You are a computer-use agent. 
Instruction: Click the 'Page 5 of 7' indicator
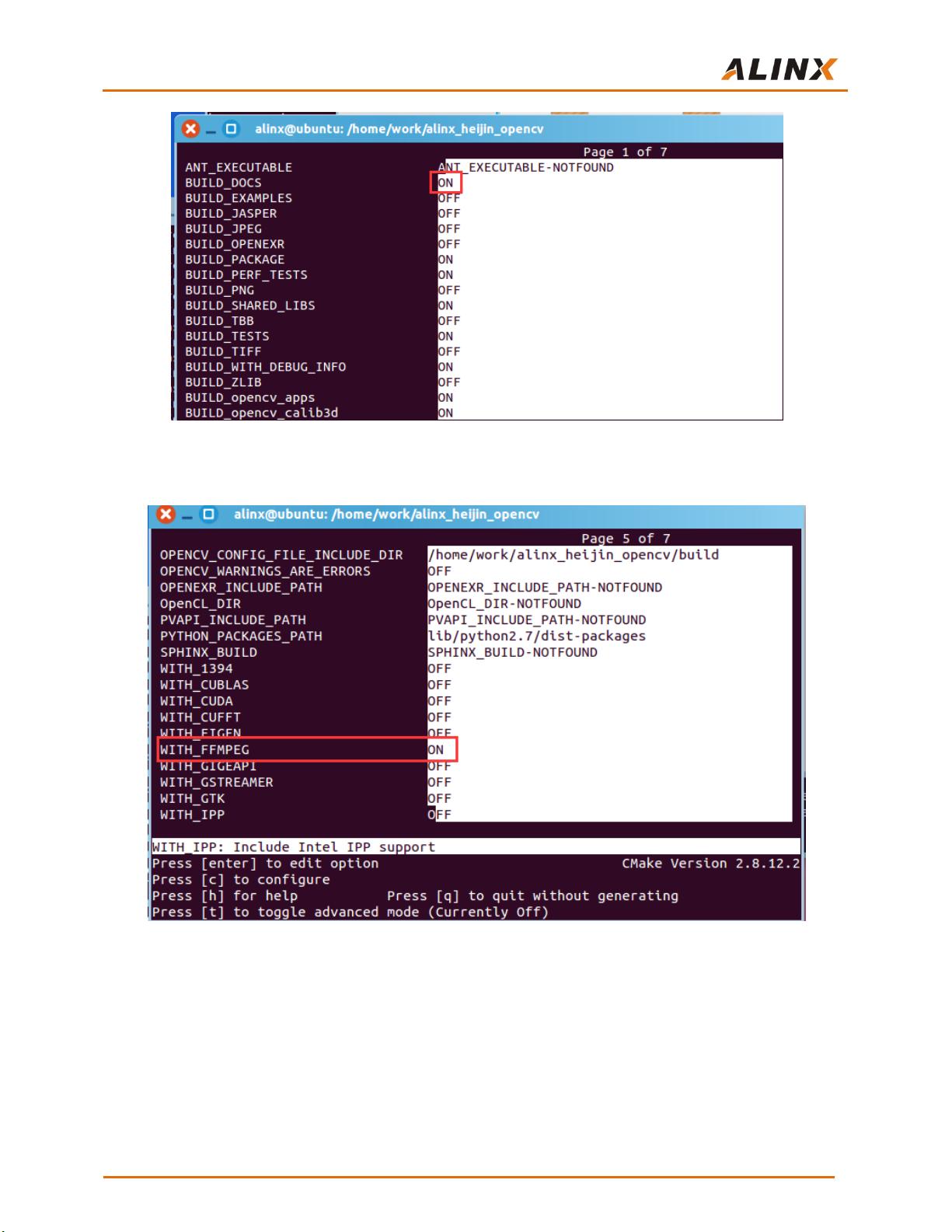point(626,539)
